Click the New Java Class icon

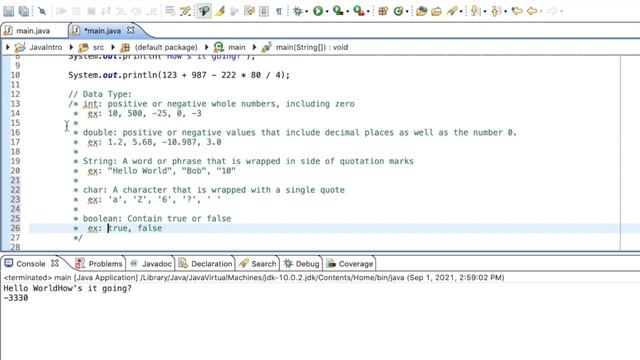(x=398, y=11)
